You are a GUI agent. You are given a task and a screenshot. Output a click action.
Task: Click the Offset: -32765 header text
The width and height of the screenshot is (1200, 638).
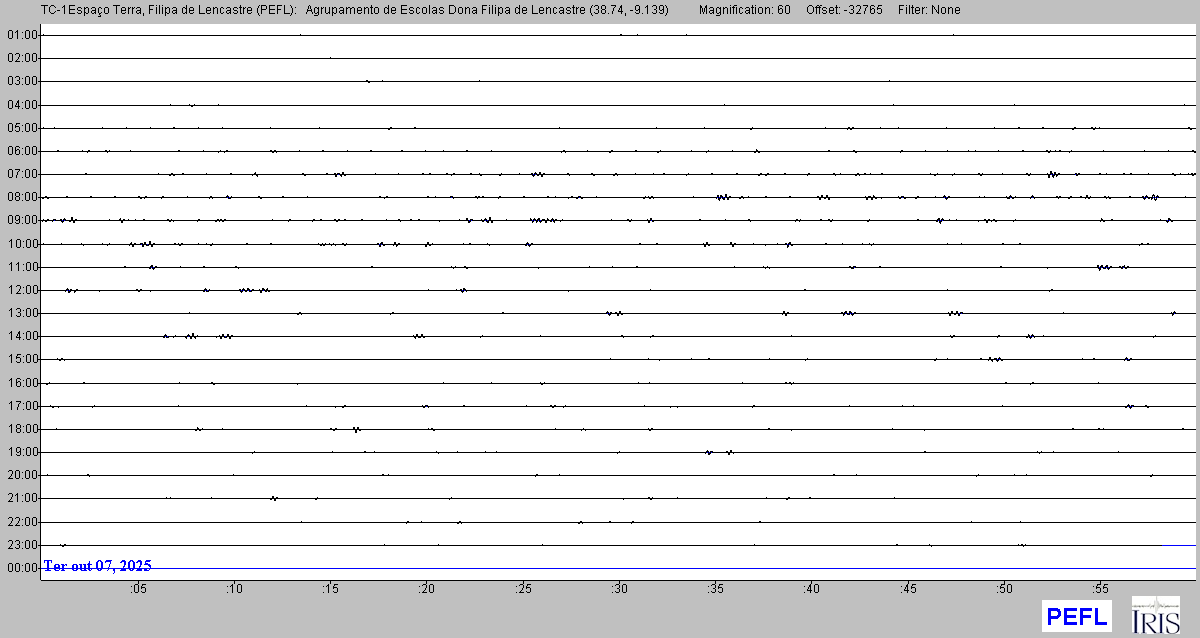pyautogui.click(x=844, y=10)
